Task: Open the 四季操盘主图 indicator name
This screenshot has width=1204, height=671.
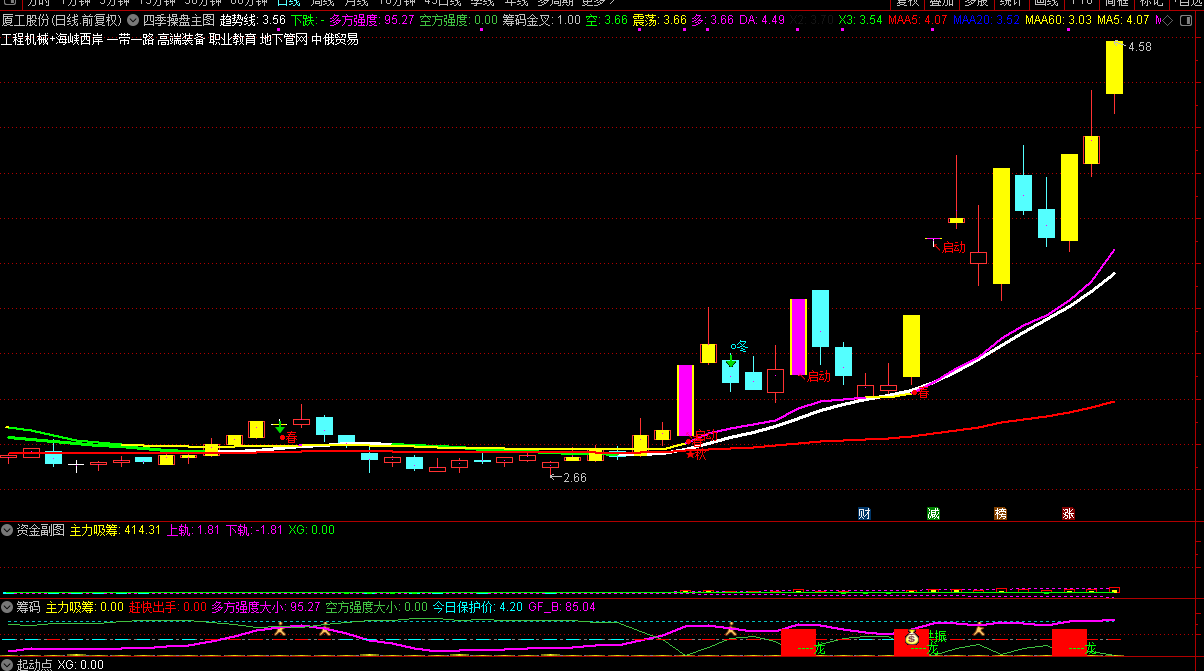Action: (178, 19)
